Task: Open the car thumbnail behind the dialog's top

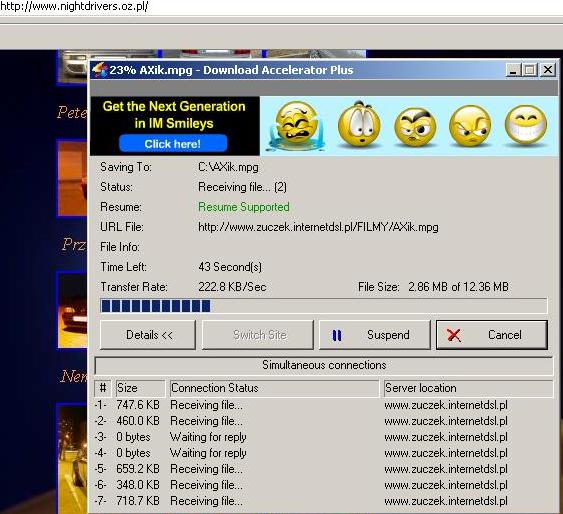Action: [x=74, y=67]
